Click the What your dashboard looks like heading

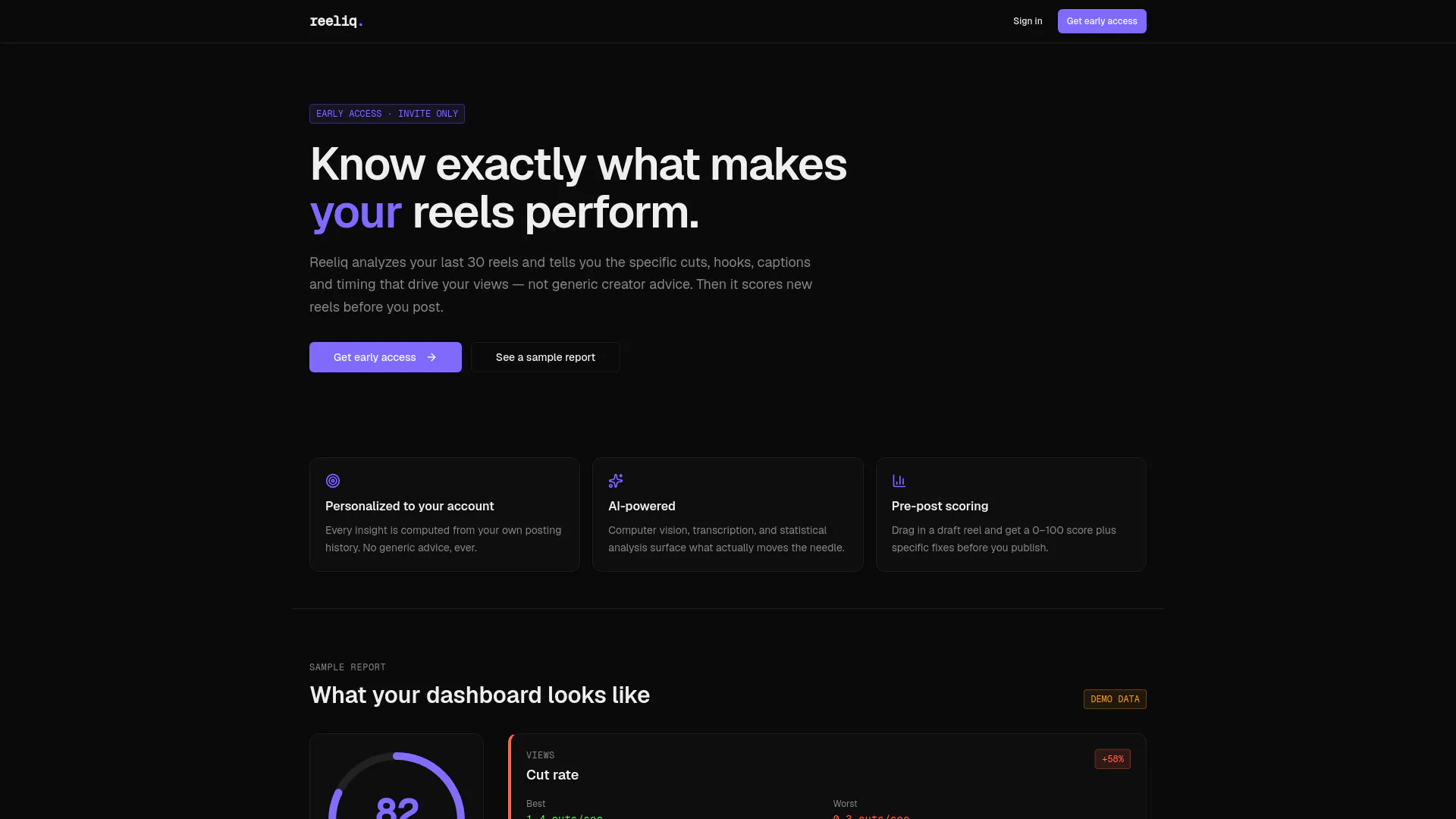479,695
